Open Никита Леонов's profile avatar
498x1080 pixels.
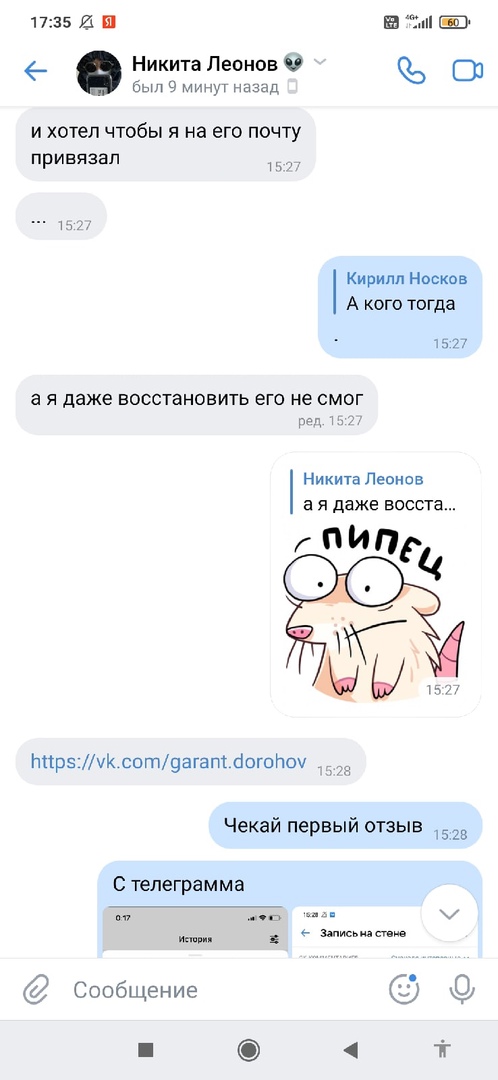tap(99, 72)
